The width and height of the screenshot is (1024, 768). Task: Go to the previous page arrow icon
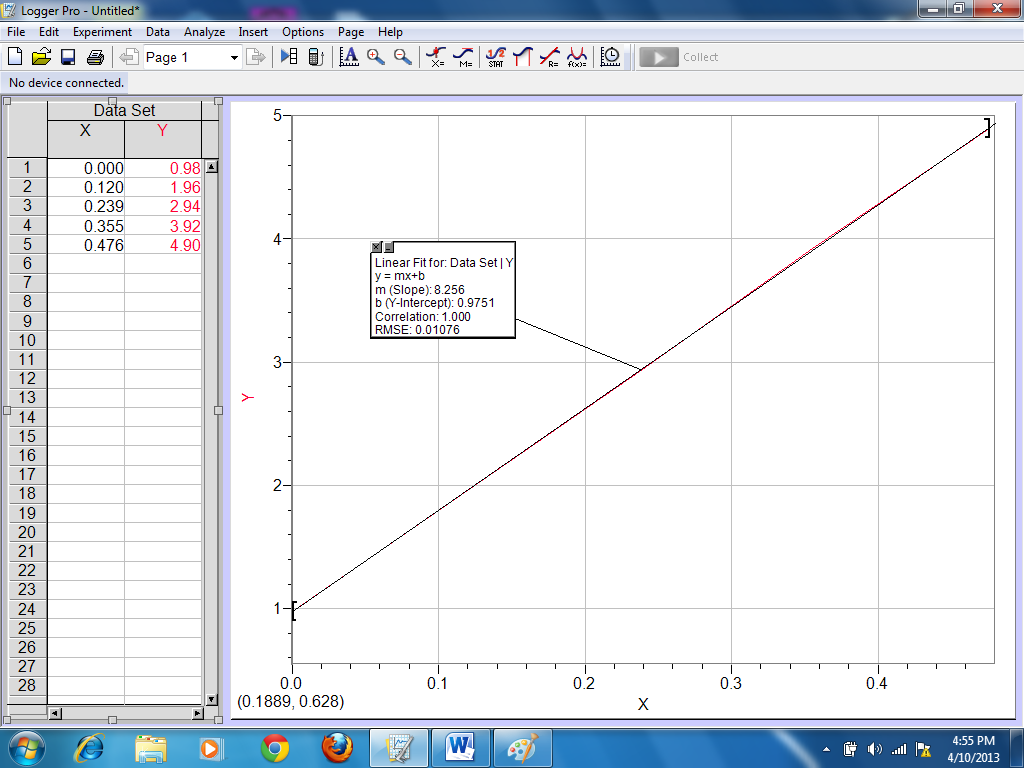129,57
